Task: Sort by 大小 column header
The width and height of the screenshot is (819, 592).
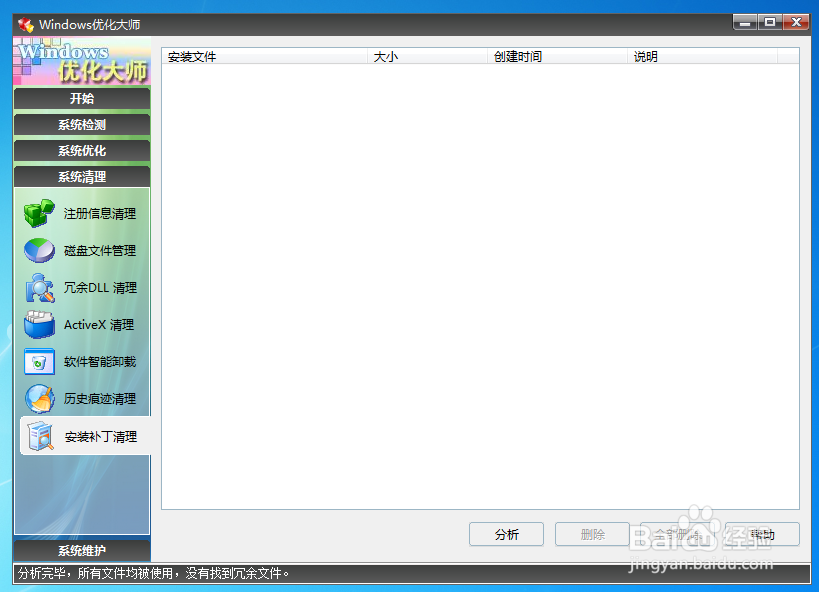Action: click(428, 56)
